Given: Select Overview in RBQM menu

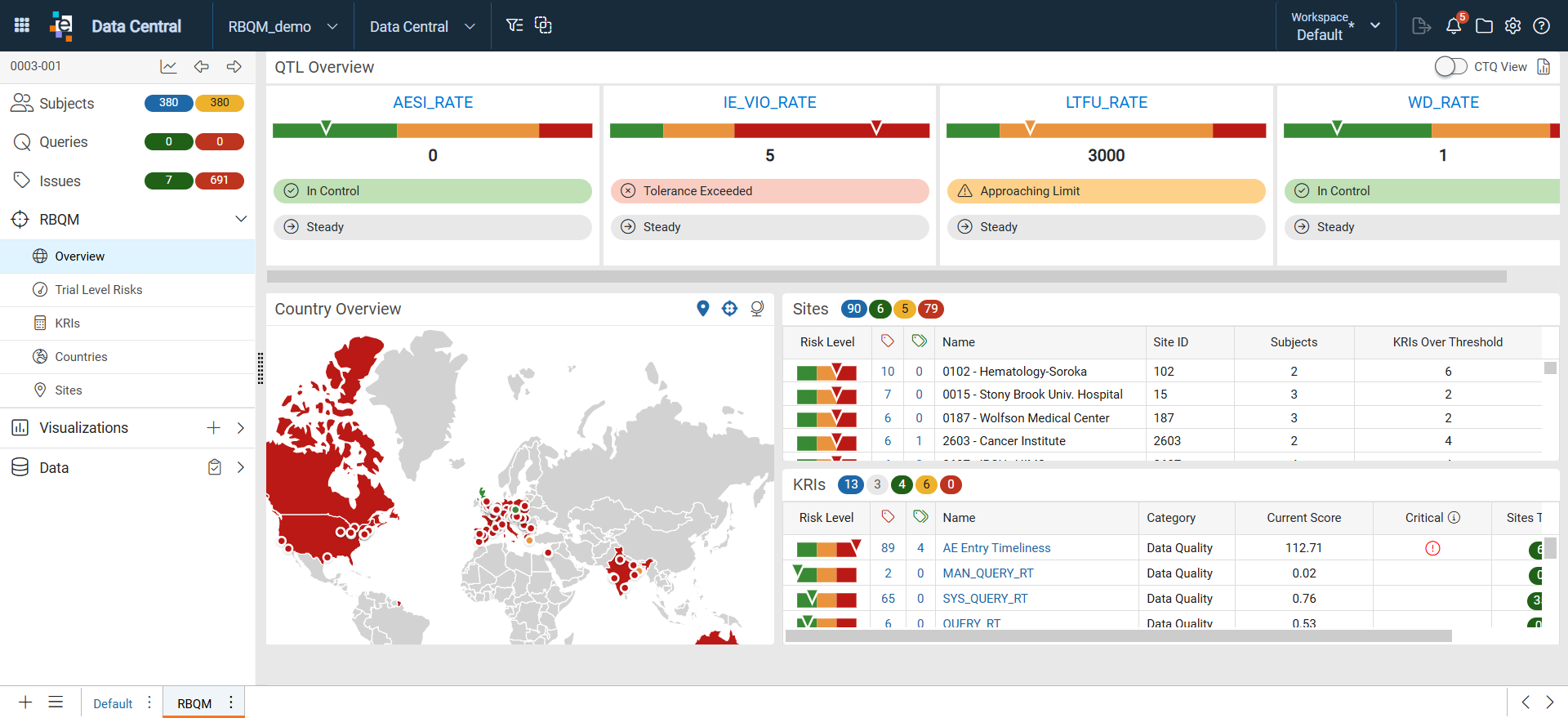Looking at the screenshot, I should (x=127, y=256).
